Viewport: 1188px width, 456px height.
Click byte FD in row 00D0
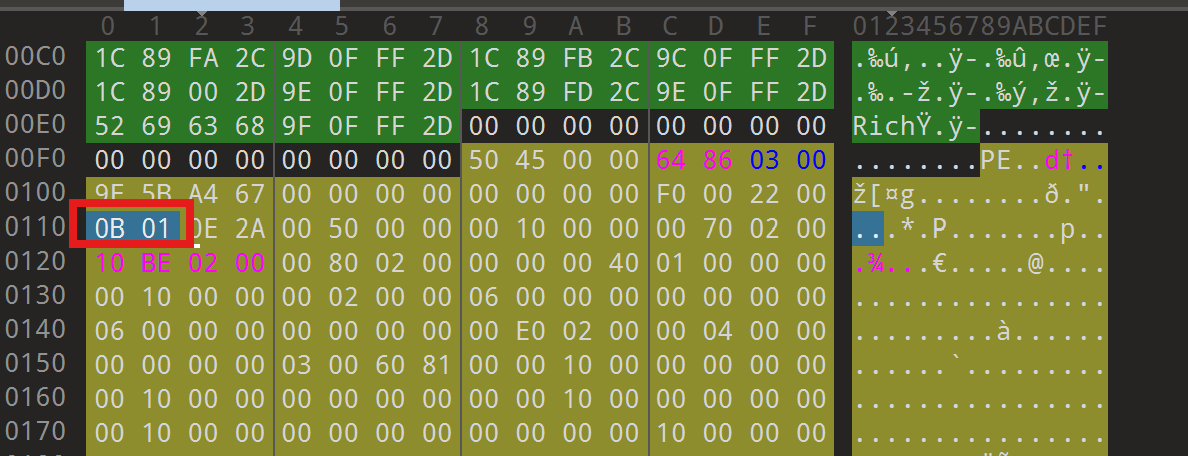[576, 92]
